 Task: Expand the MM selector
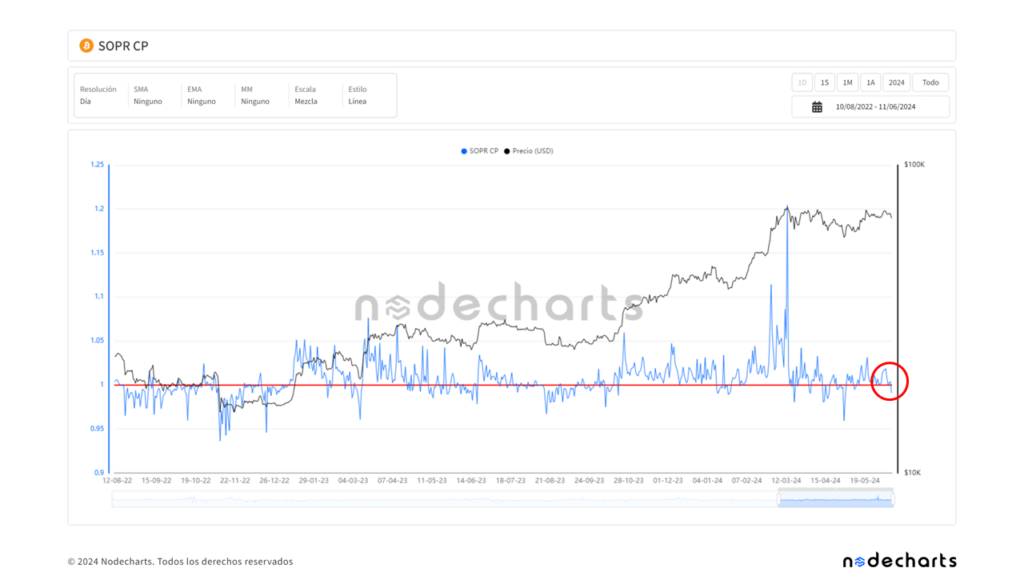click(257, 96)
